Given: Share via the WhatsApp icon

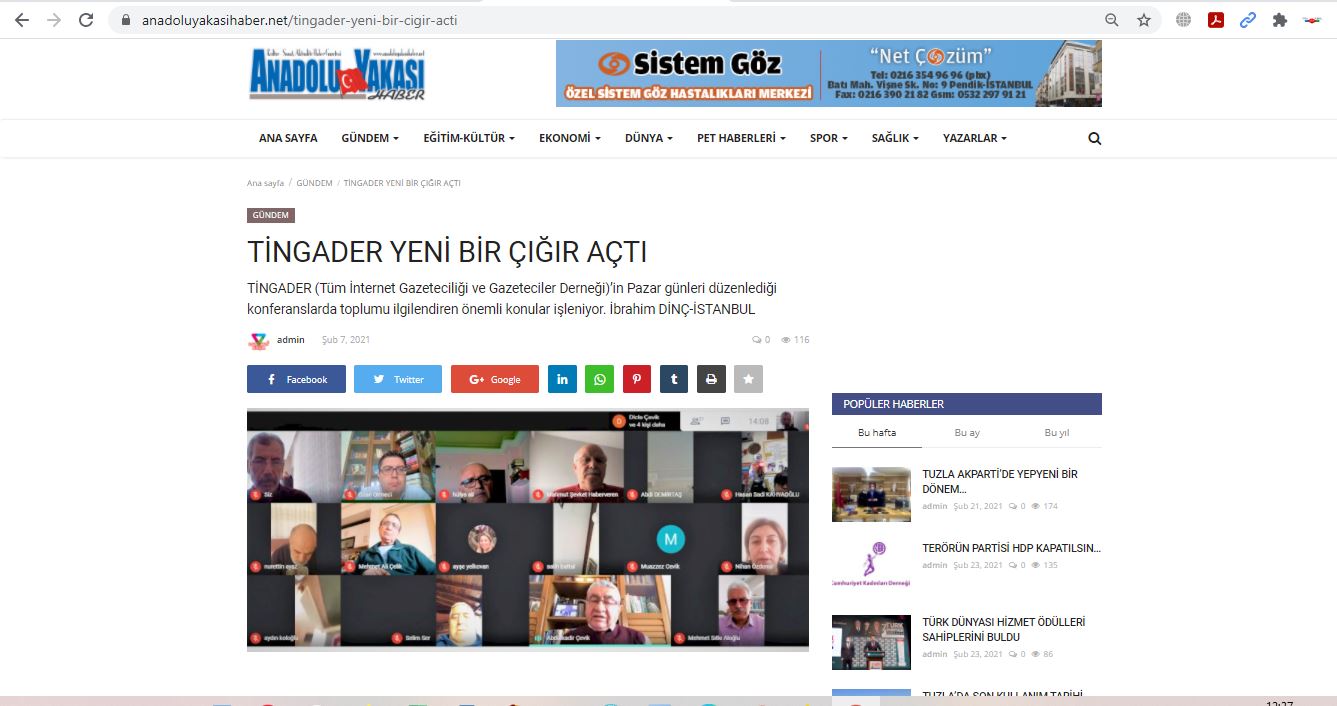Looking at the screenshot, I should [x=600, y=379].
